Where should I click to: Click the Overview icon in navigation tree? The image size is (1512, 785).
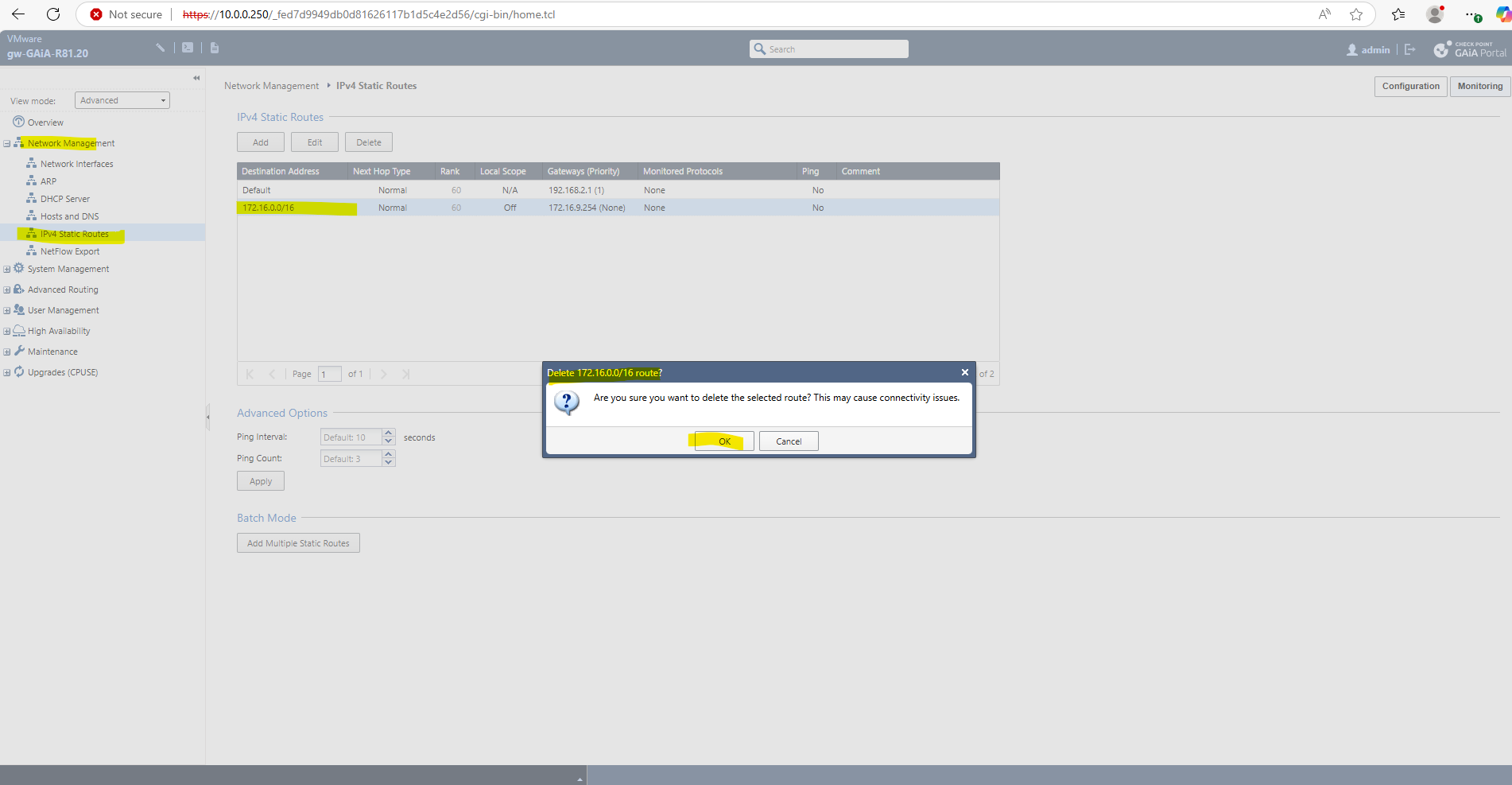click(18, 122)
